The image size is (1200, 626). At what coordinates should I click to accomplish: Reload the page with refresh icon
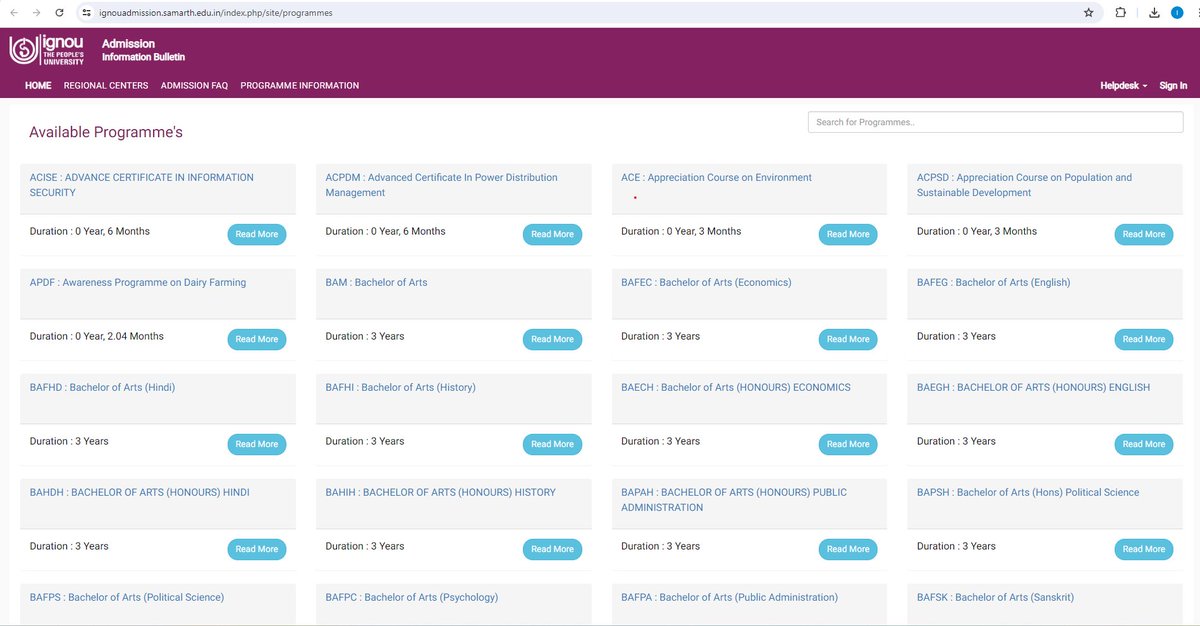pyautogui.click(x=60, y=13)
